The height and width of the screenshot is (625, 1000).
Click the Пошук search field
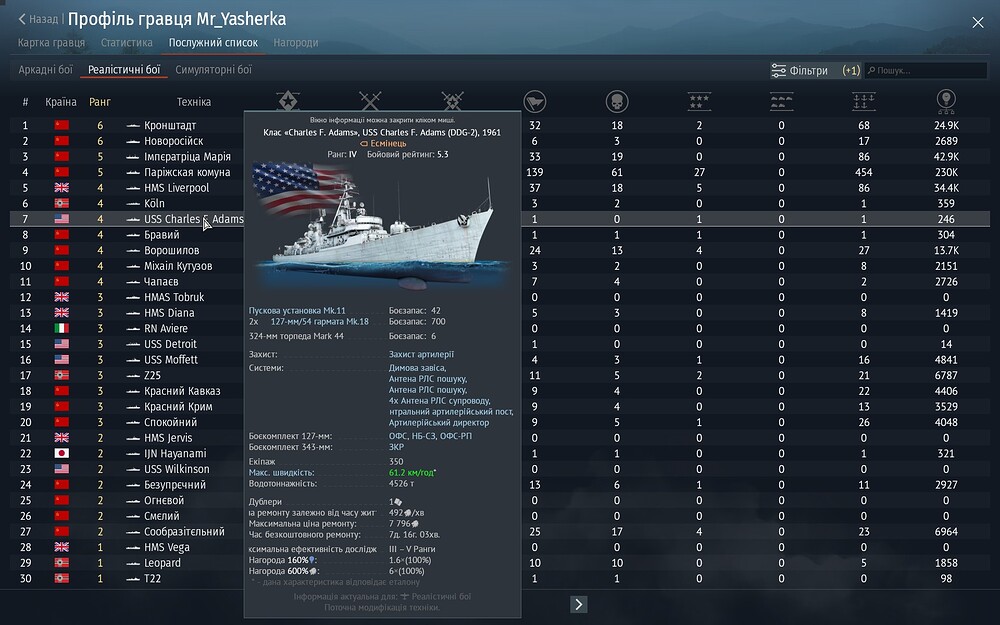pyautogui.click(x=926, y=70)
